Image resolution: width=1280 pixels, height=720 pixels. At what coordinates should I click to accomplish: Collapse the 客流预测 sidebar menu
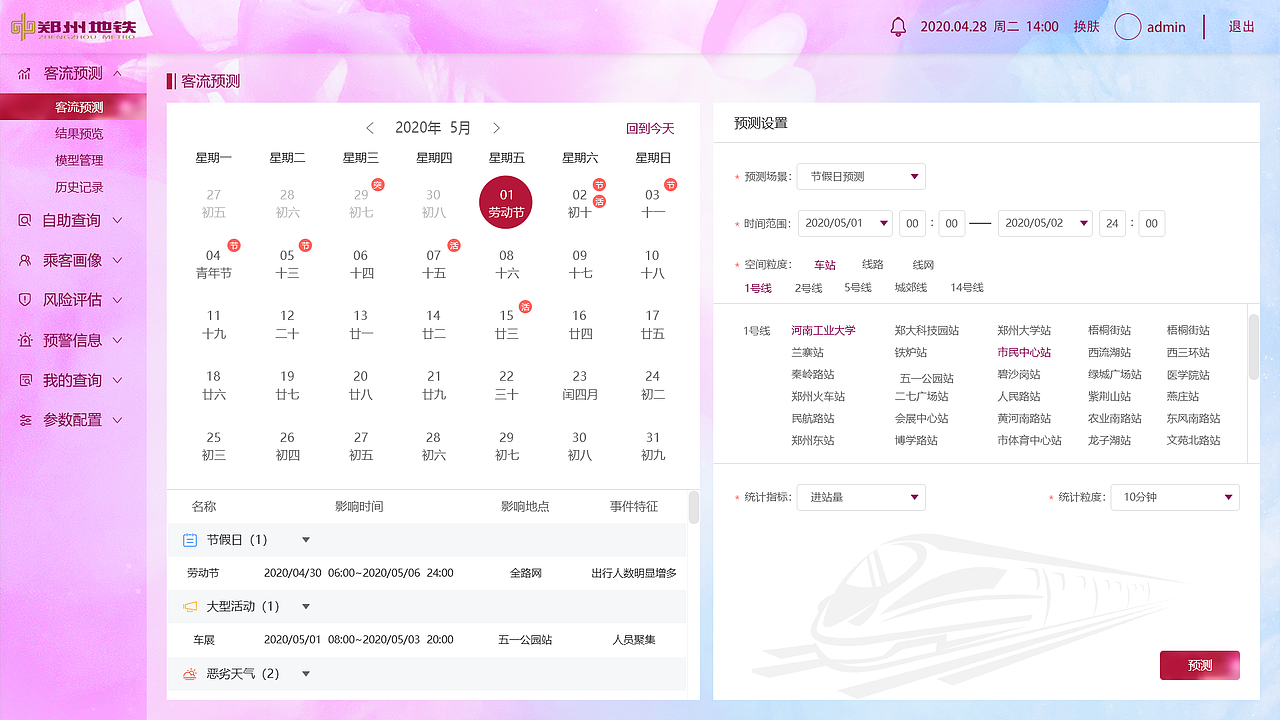pyautogui.click(x=118, y=73)
